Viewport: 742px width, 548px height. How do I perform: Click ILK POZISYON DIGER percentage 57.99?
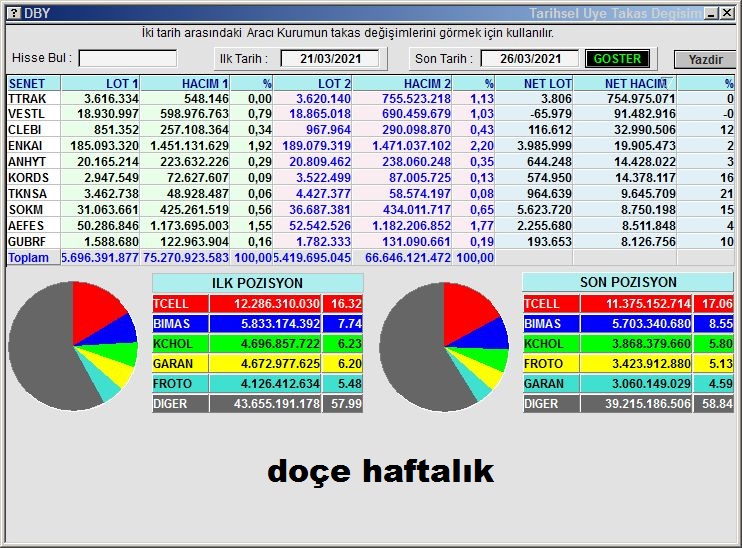click(x=346, y=404)
